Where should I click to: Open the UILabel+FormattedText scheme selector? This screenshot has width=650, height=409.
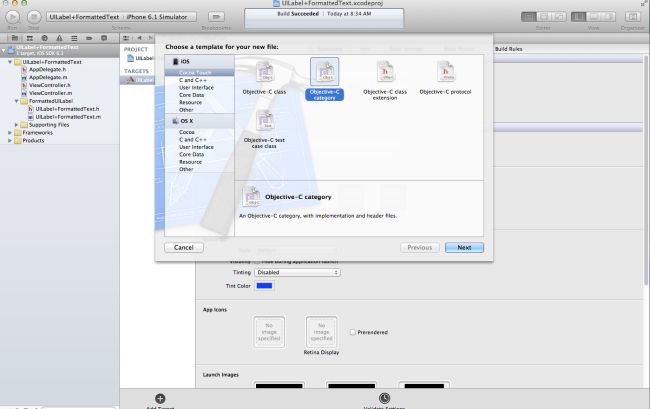pyautogui.click(x=84, y=17)
